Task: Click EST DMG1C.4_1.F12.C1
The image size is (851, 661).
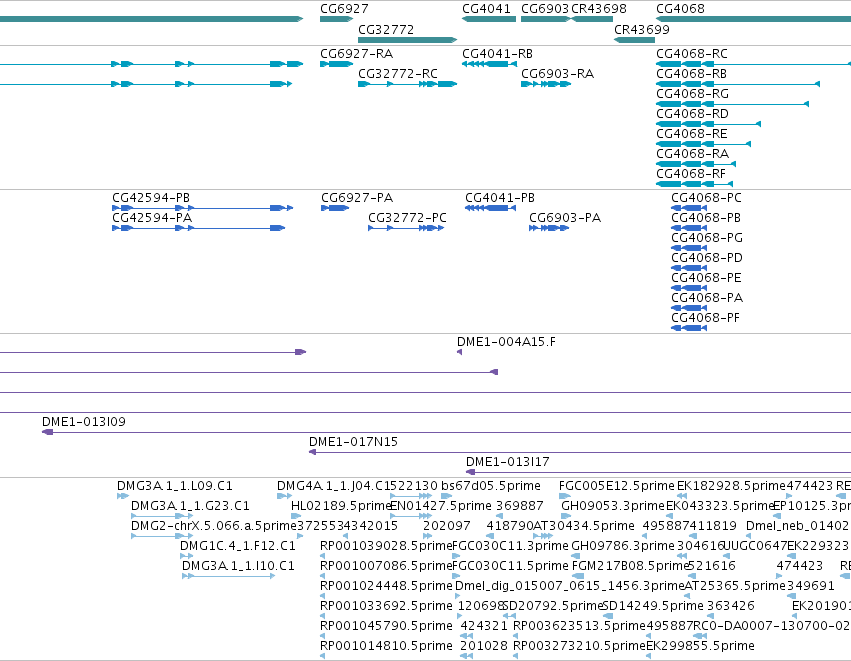Action: [238, 546]
